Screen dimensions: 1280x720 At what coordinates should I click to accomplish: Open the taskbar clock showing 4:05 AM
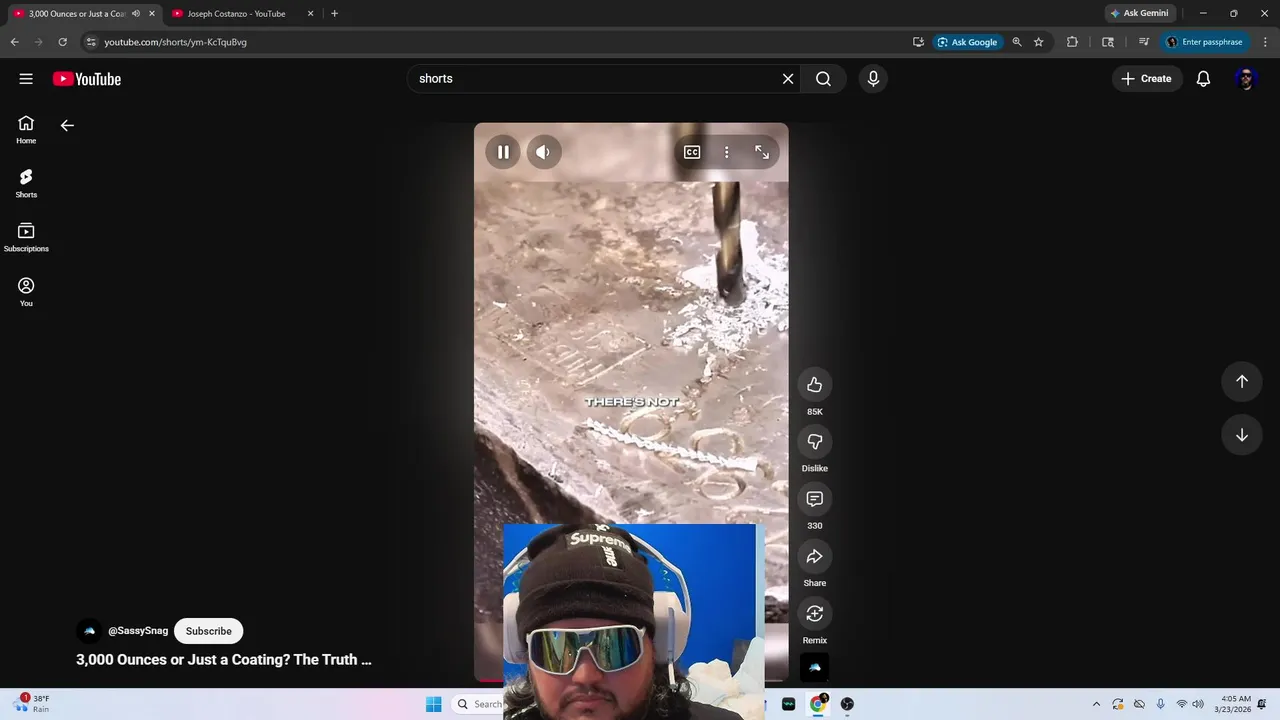coord(1232,704)
